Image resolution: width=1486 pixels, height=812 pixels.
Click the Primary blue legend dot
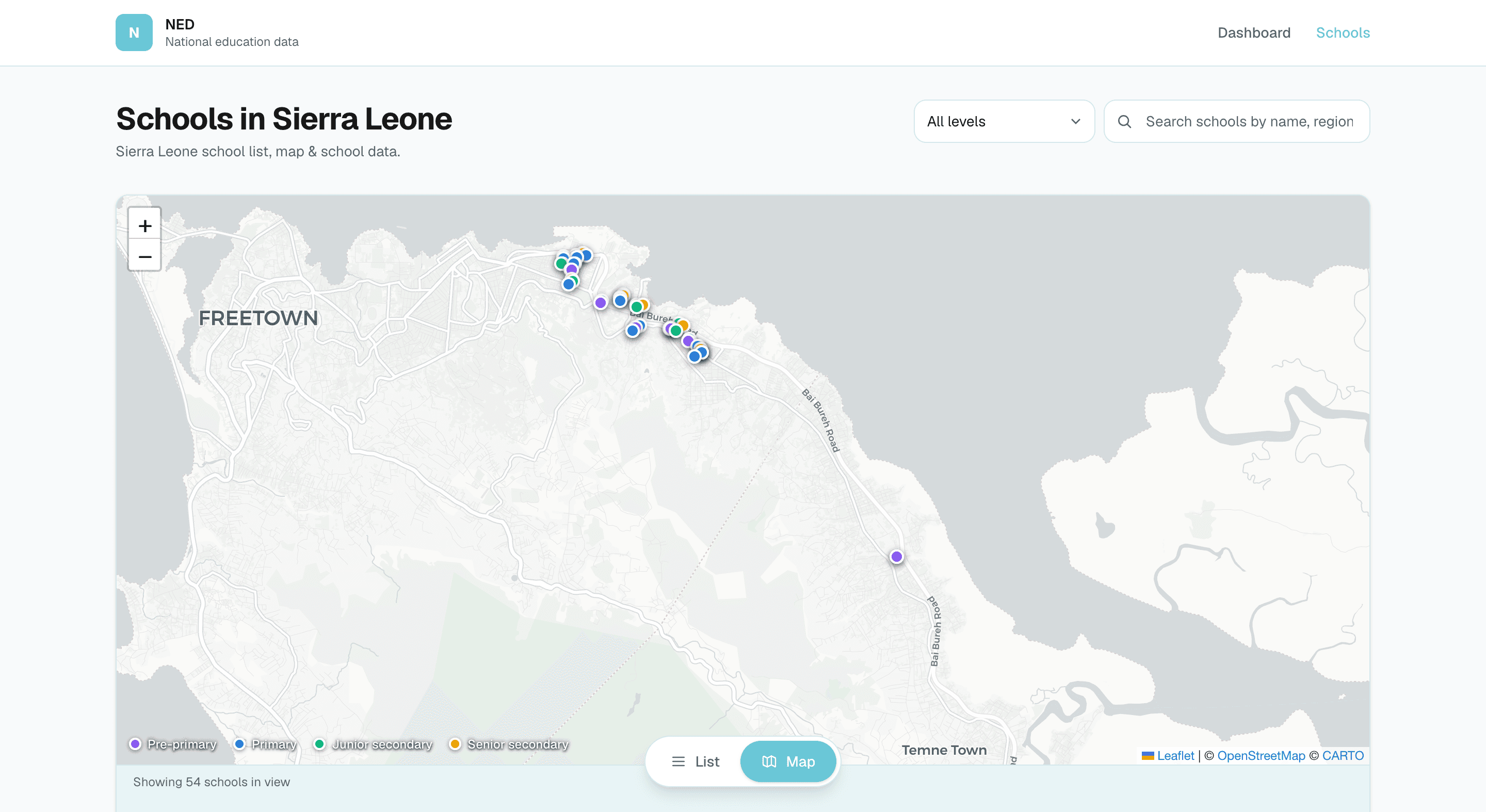239,744
